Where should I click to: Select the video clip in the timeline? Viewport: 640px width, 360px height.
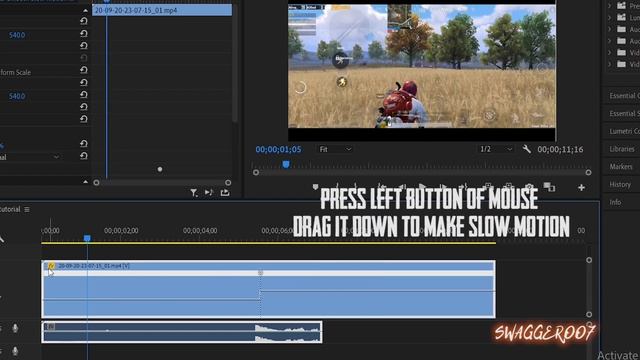(x=269, y=289)
